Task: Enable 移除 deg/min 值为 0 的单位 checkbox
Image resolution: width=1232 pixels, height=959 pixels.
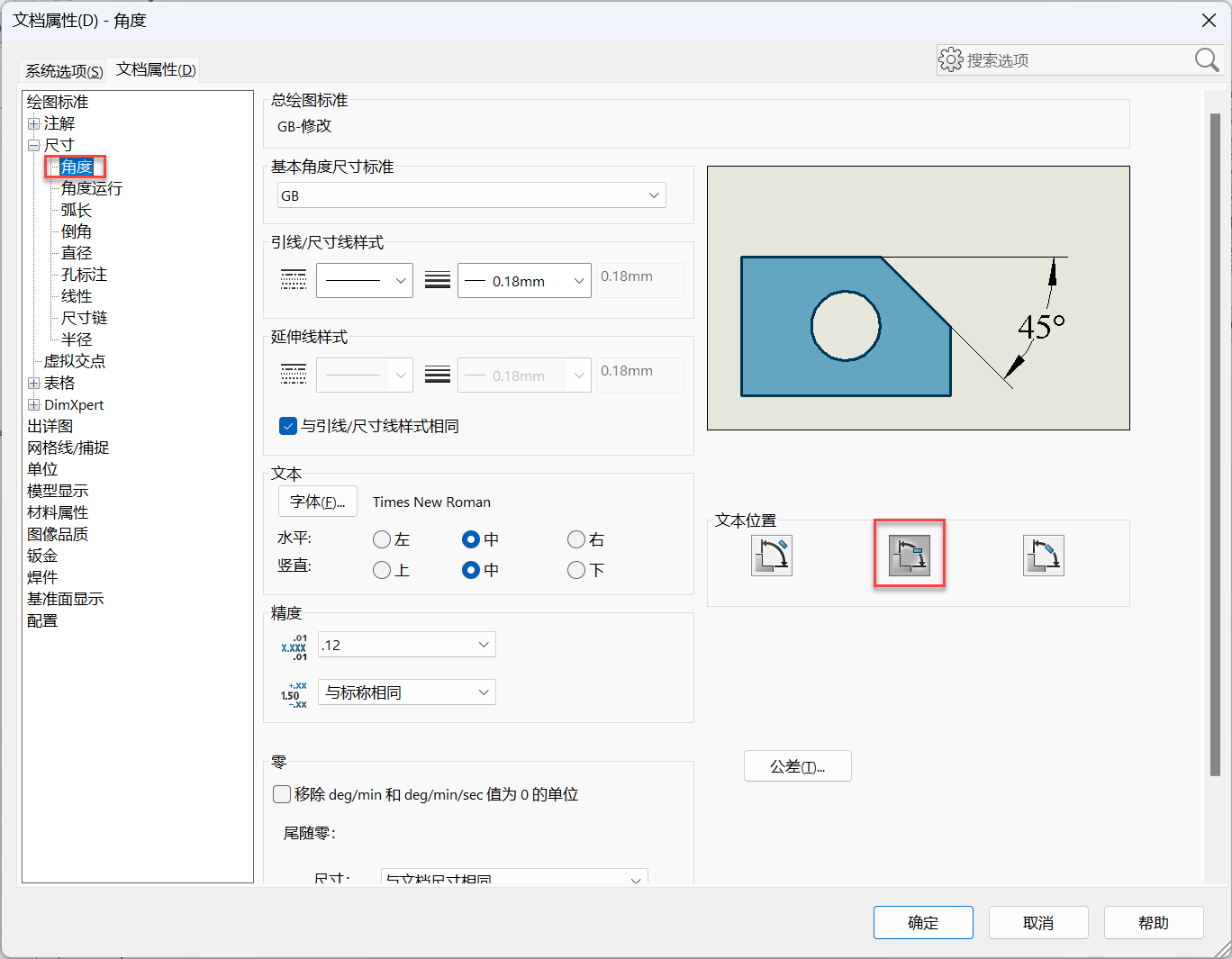Action: tap(282, 794)
